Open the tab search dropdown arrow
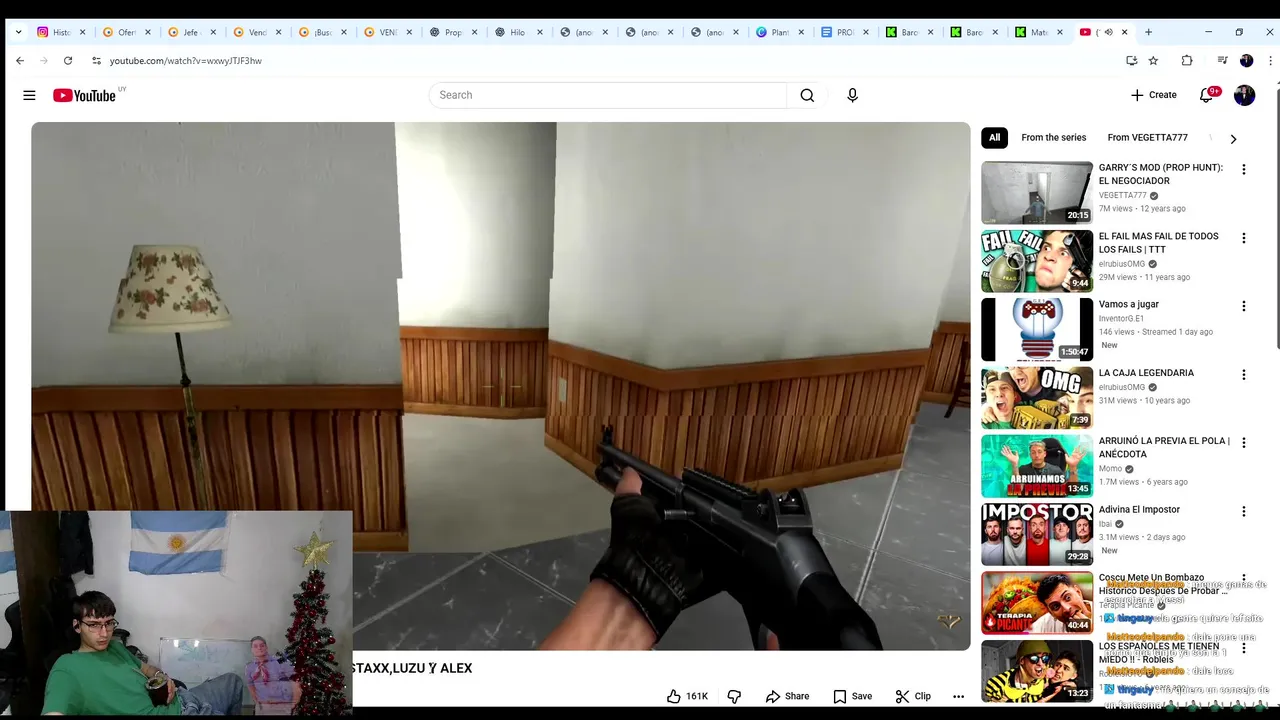 [x=18, y=32]
